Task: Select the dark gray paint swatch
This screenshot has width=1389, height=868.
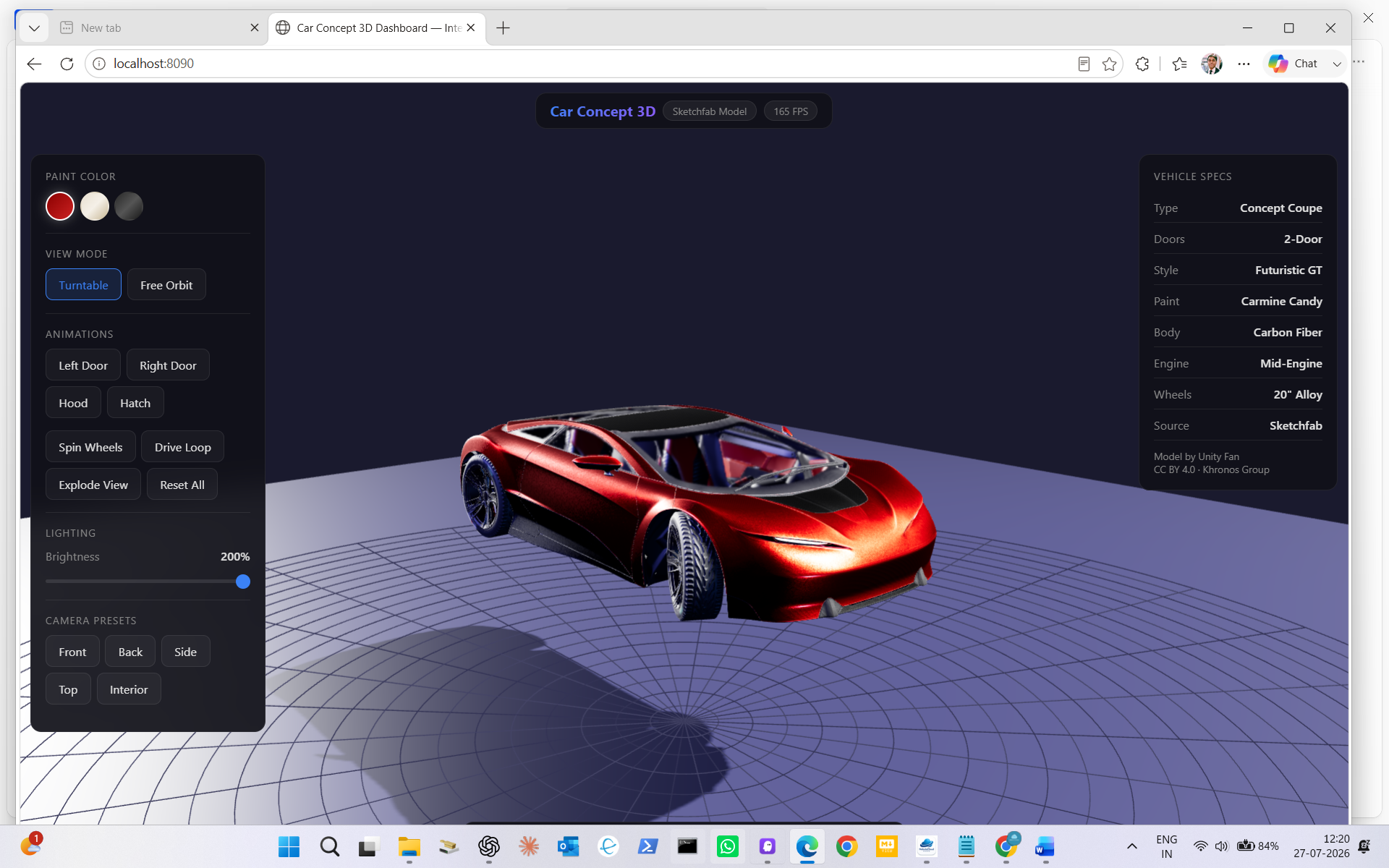Action: click(129, 206)
